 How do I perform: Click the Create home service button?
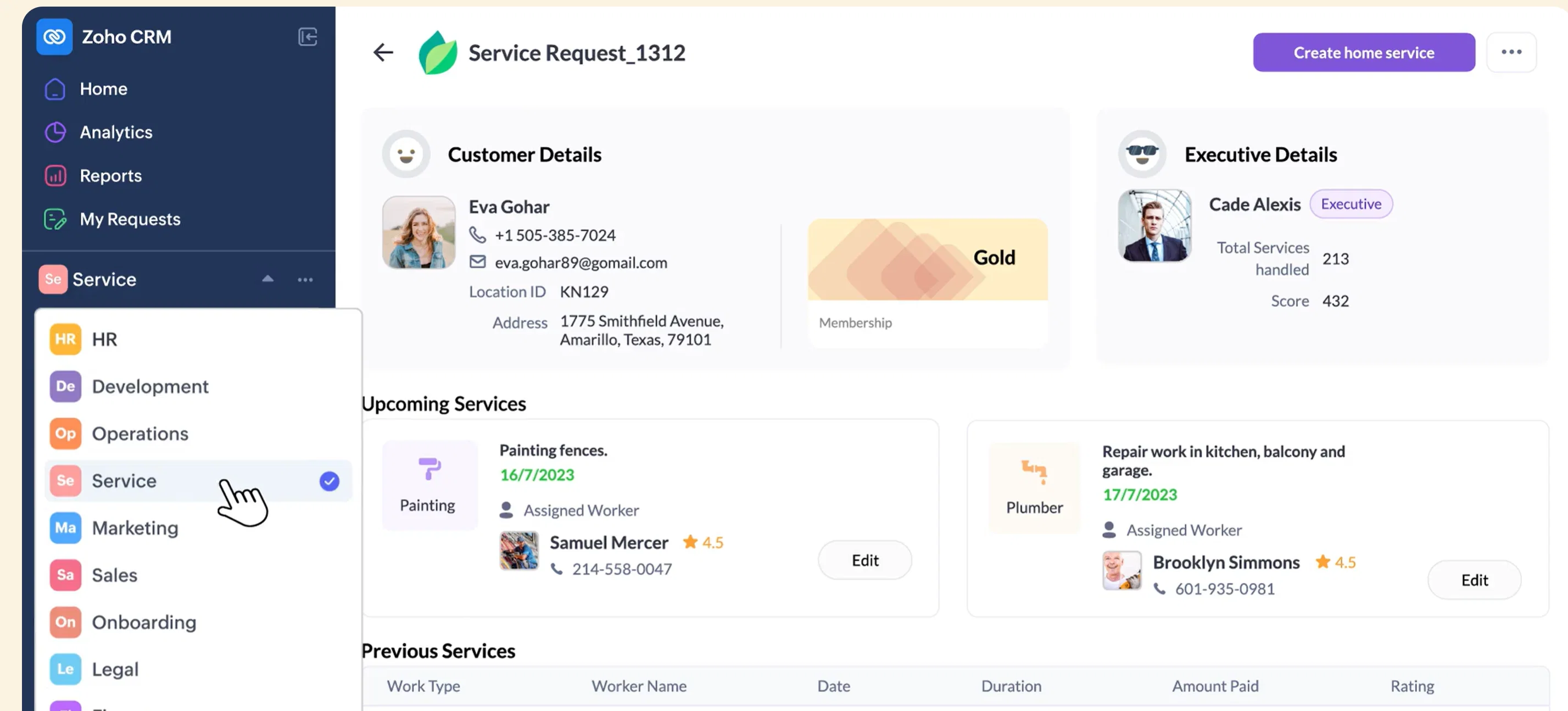1364,52
